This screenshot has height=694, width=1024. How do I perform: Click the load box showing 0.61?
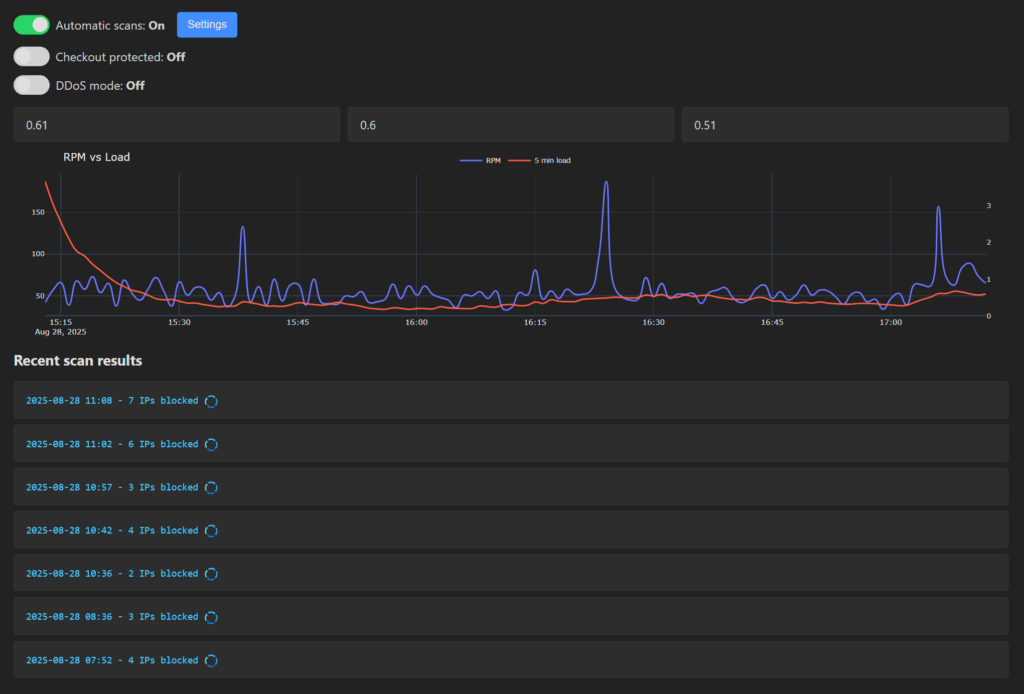click(x=176, y=125)
